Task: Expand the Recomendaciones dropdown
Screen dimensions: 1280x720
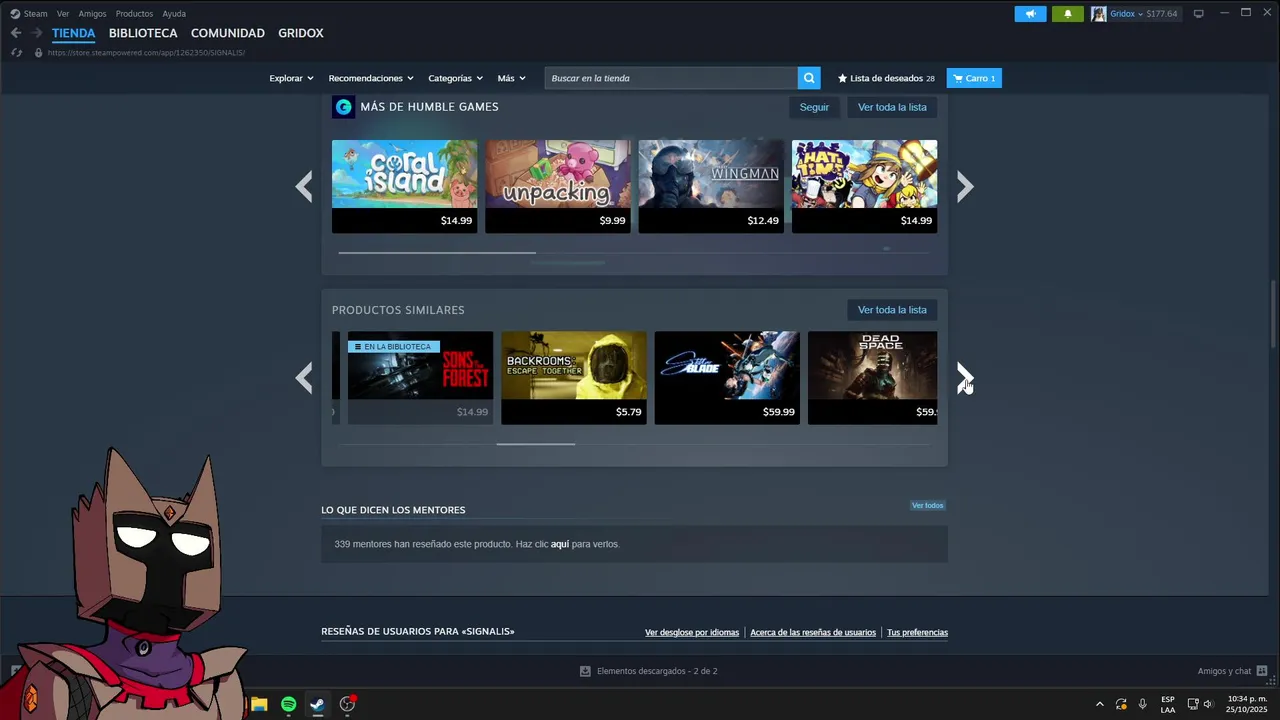Action: click(371, 78)
